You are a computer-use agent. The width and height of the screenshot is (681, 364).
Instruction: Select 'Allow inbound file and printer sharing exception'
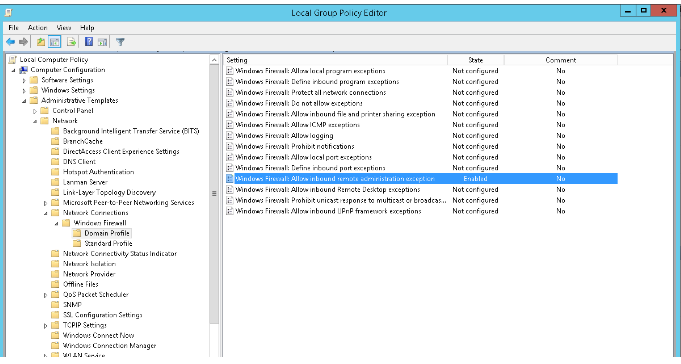(x=335, y=114)
